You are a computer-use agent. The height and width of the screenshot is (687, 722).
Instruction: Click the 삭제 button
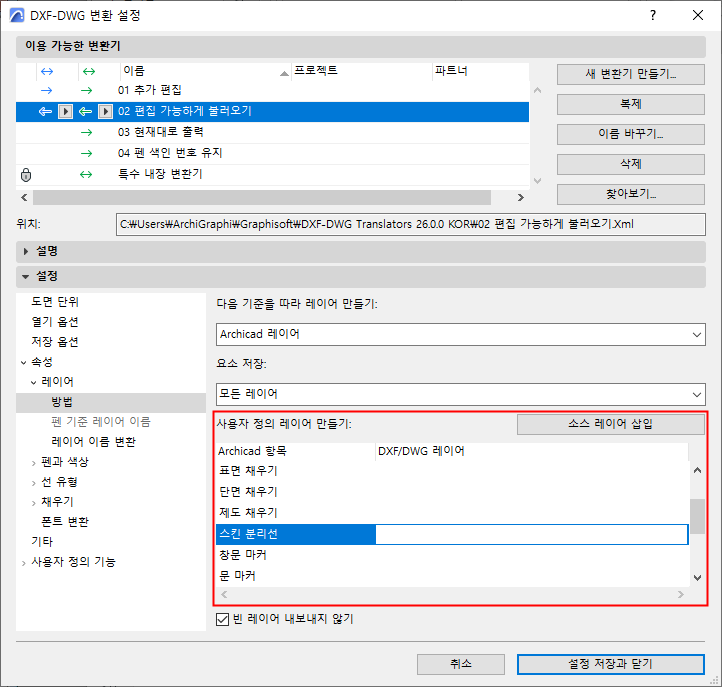coord(630,164)
